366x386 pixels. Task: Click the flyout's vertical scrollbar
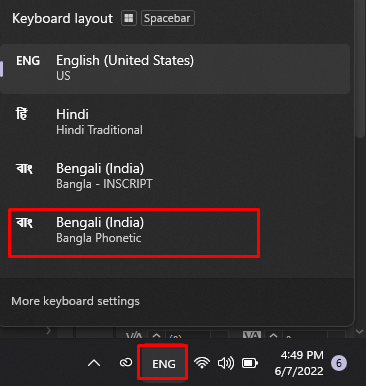360,68
